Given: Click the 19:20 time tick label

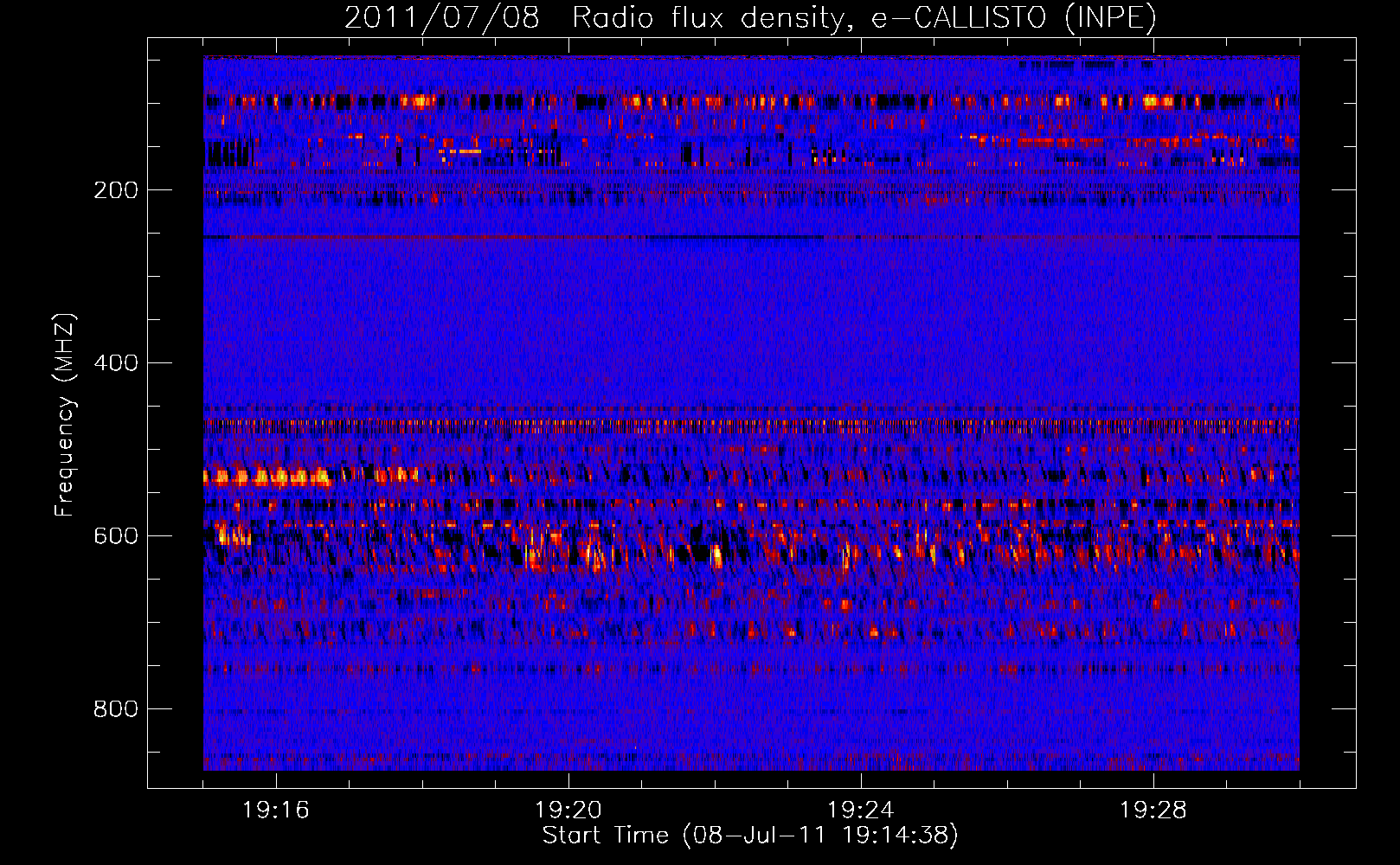Looking at the screenshot, I should (568, 811).
